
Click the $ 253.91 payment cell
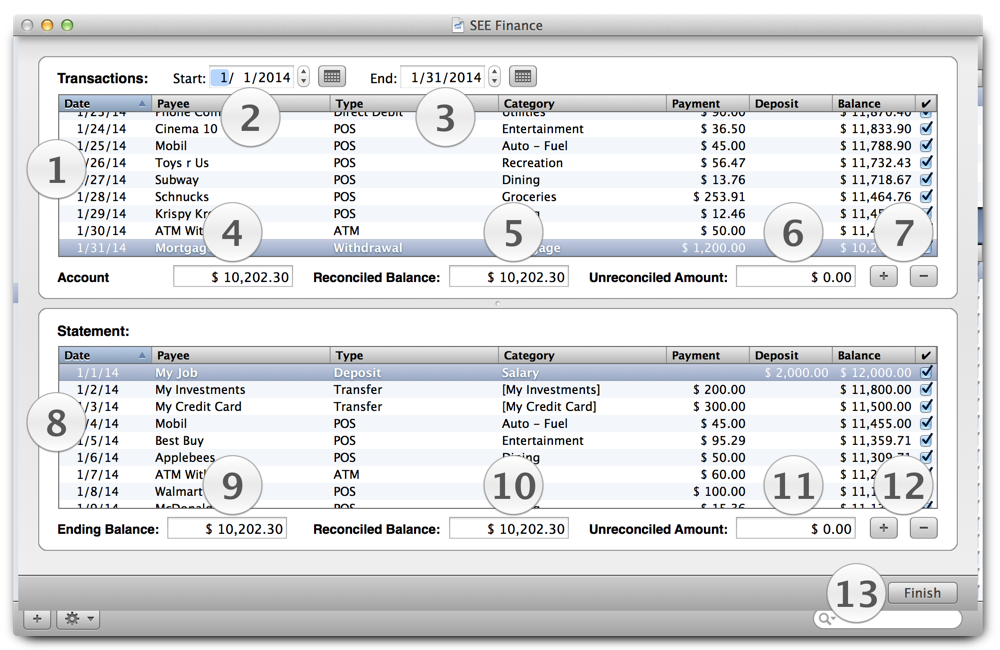click(x=719, y=196)
